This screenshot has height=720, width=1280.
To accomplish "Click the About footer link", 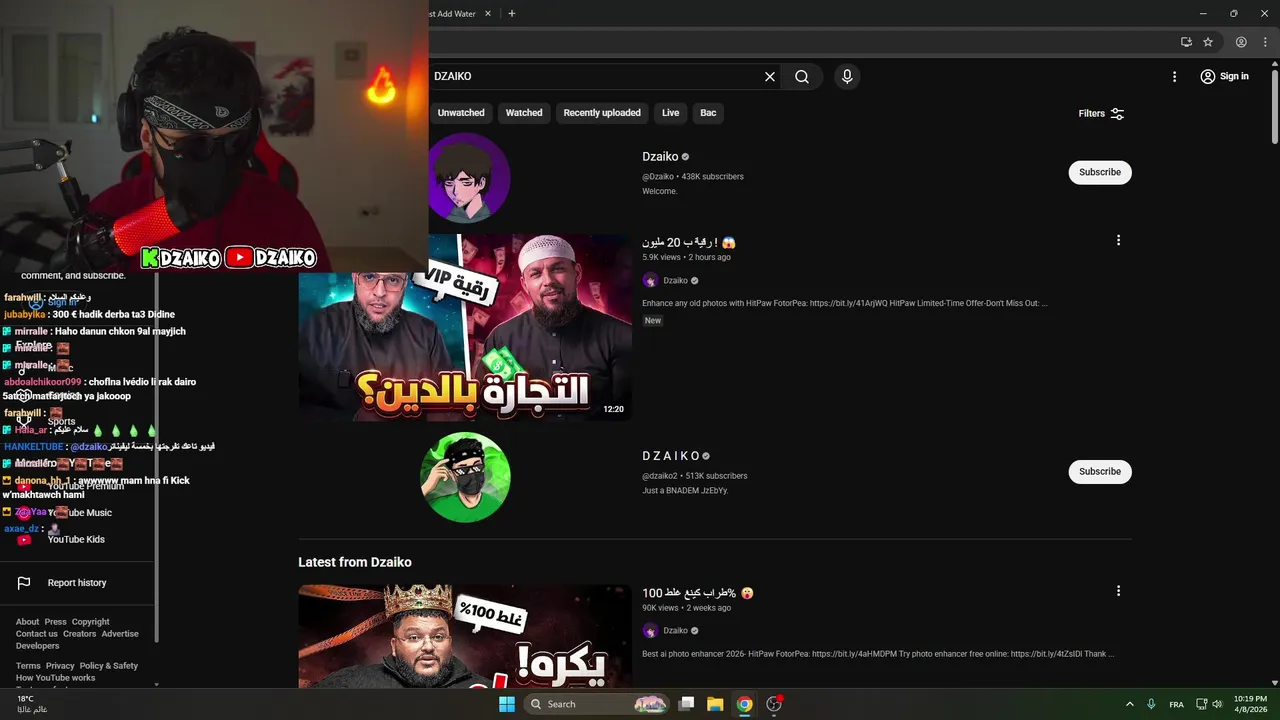I will click(x=27, y=622).
